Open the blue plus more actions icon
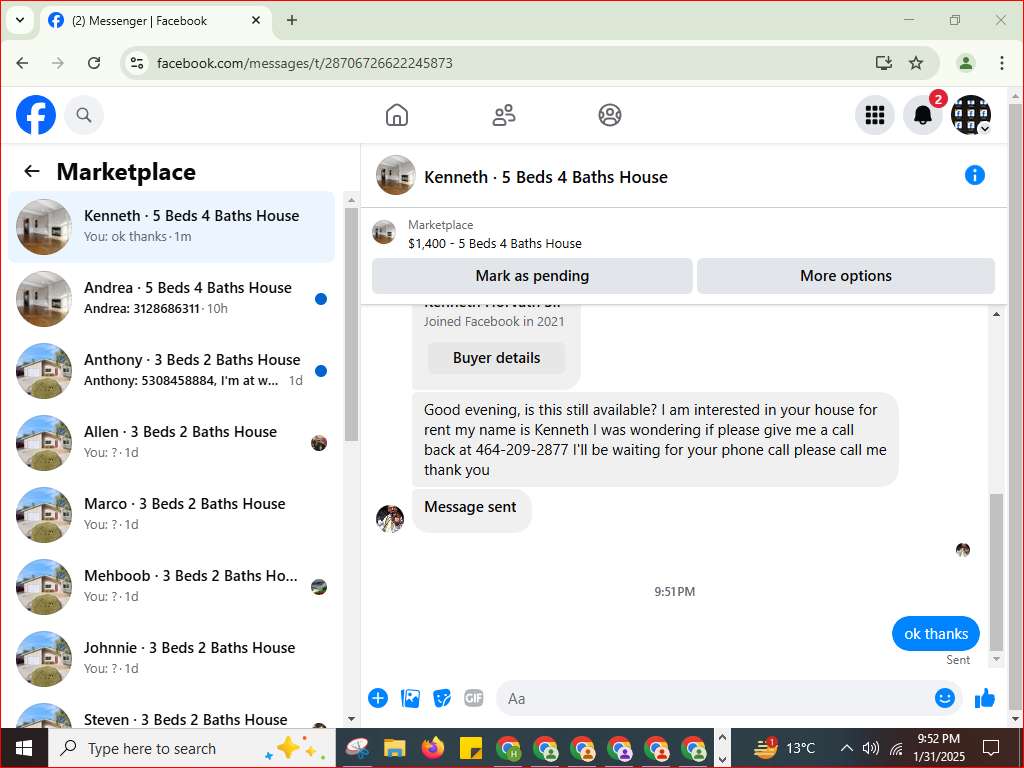The image size is (1024, 768). [378, 698]
